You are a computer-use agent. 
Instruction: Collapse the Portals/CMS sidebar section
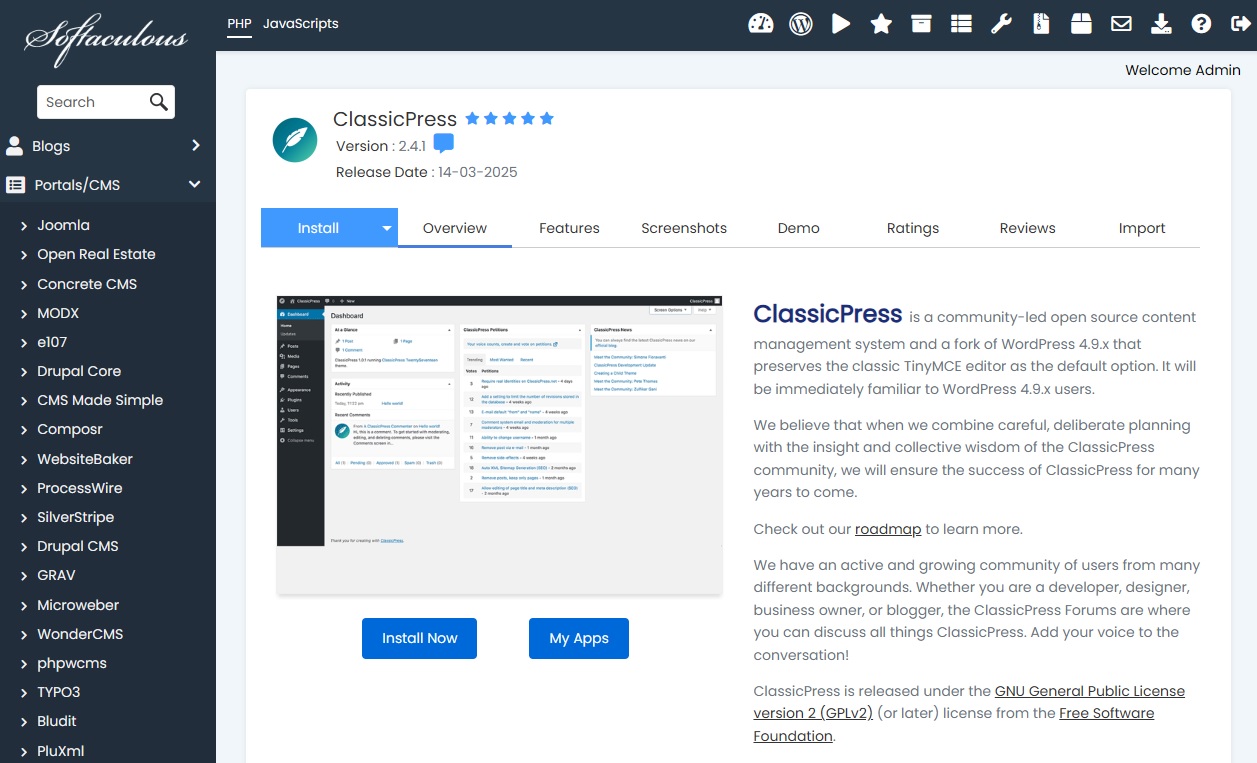click(107, 184)
